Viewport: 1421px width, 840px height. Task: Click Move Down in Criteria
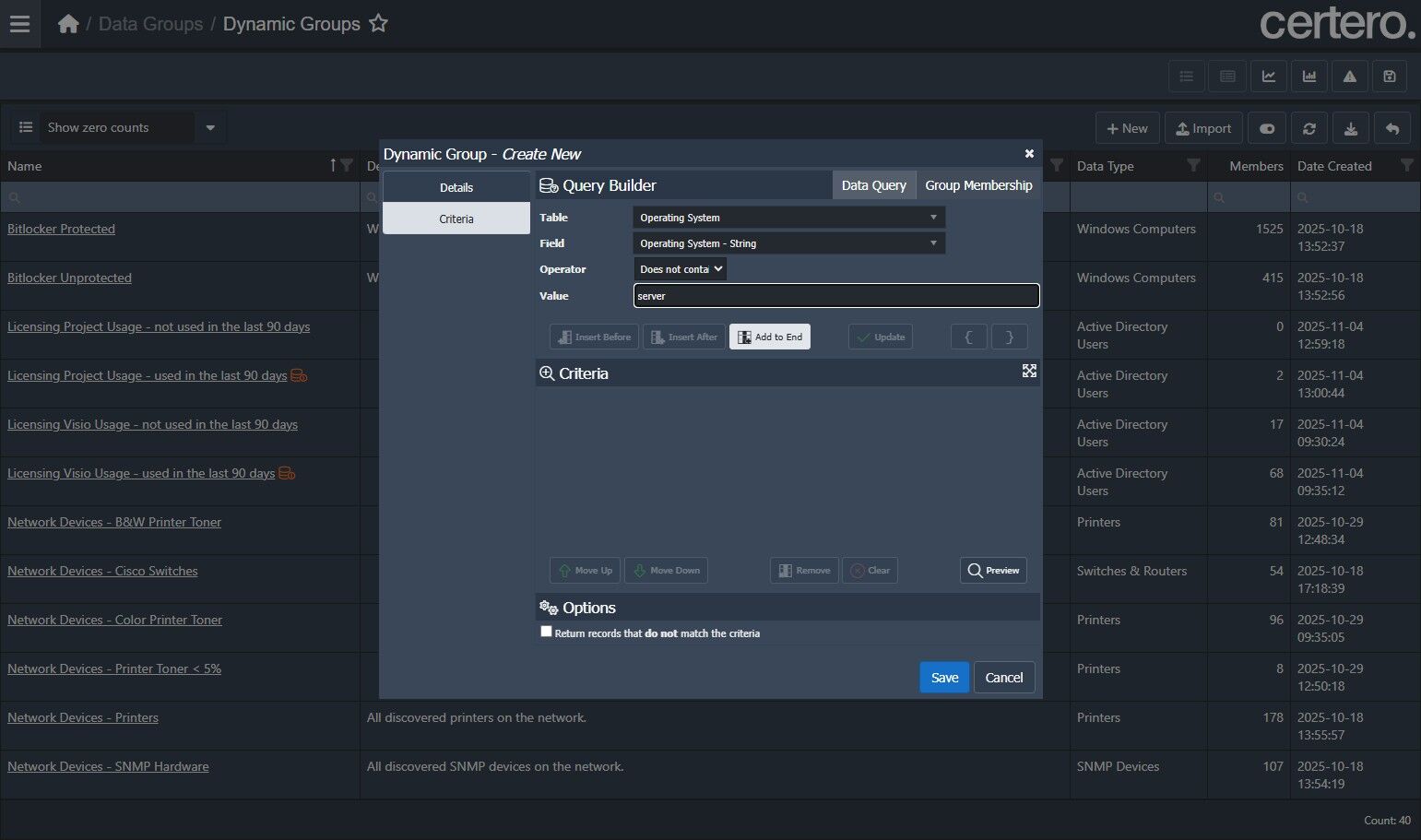(x=666, y=570)
